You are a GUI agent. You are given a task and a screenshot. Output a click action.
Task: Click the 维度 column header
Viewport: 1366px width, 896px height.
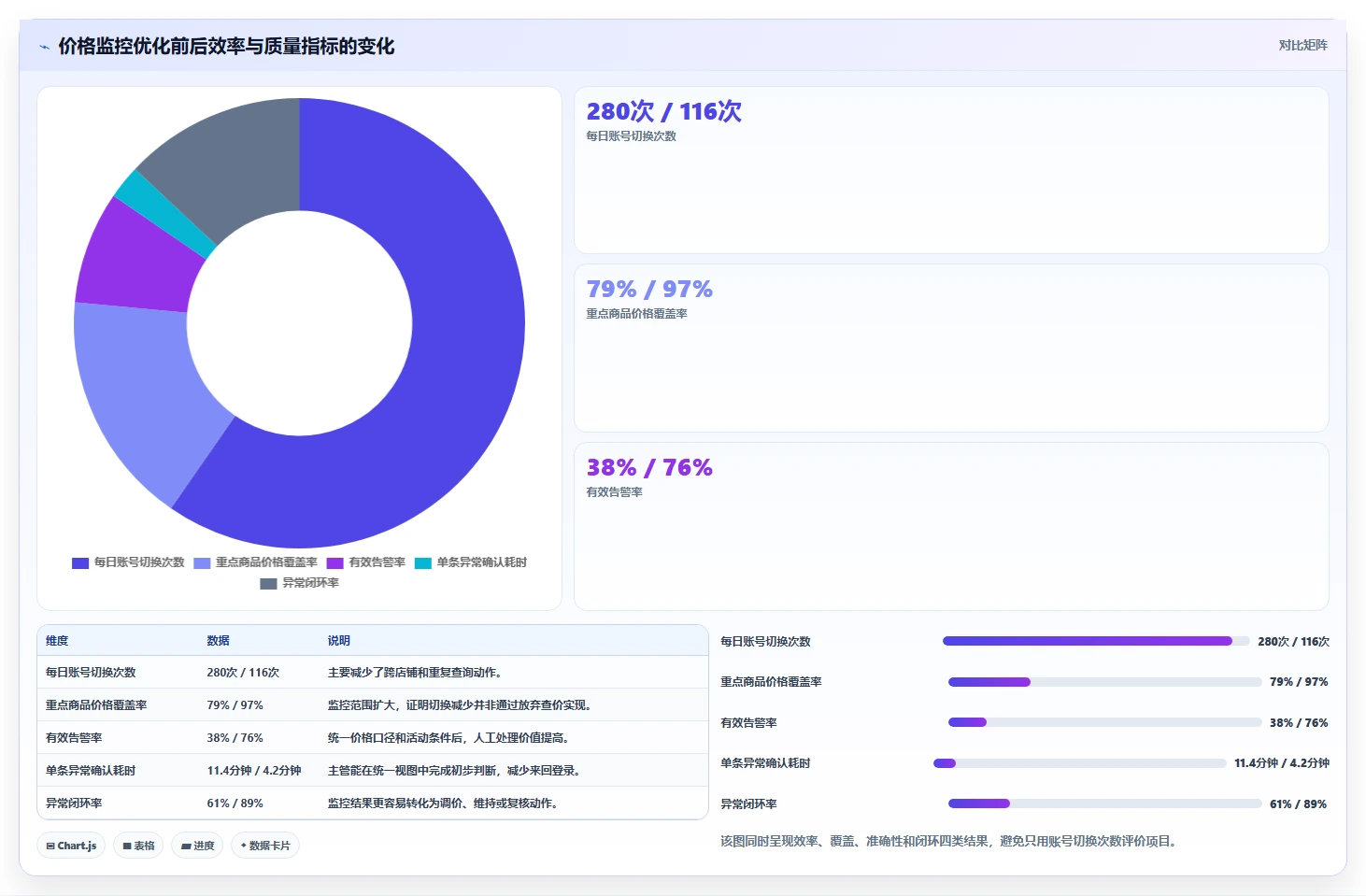[x=57, y=641]
